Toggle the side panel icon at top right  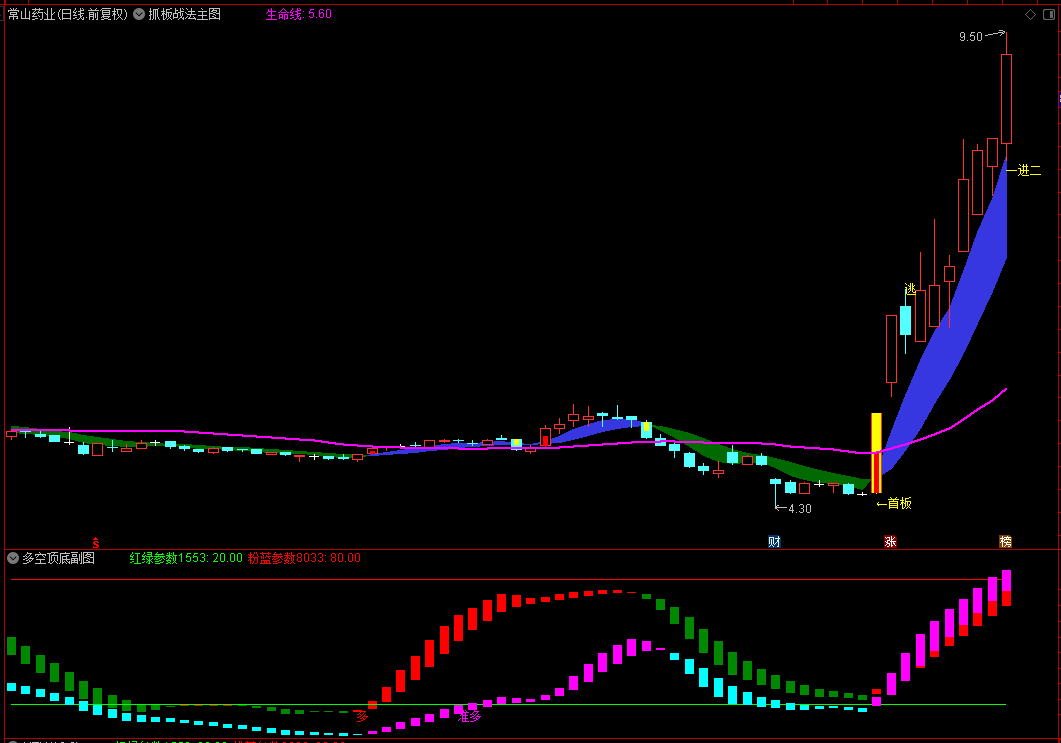pyautogui.click(x=1049, y=14)
